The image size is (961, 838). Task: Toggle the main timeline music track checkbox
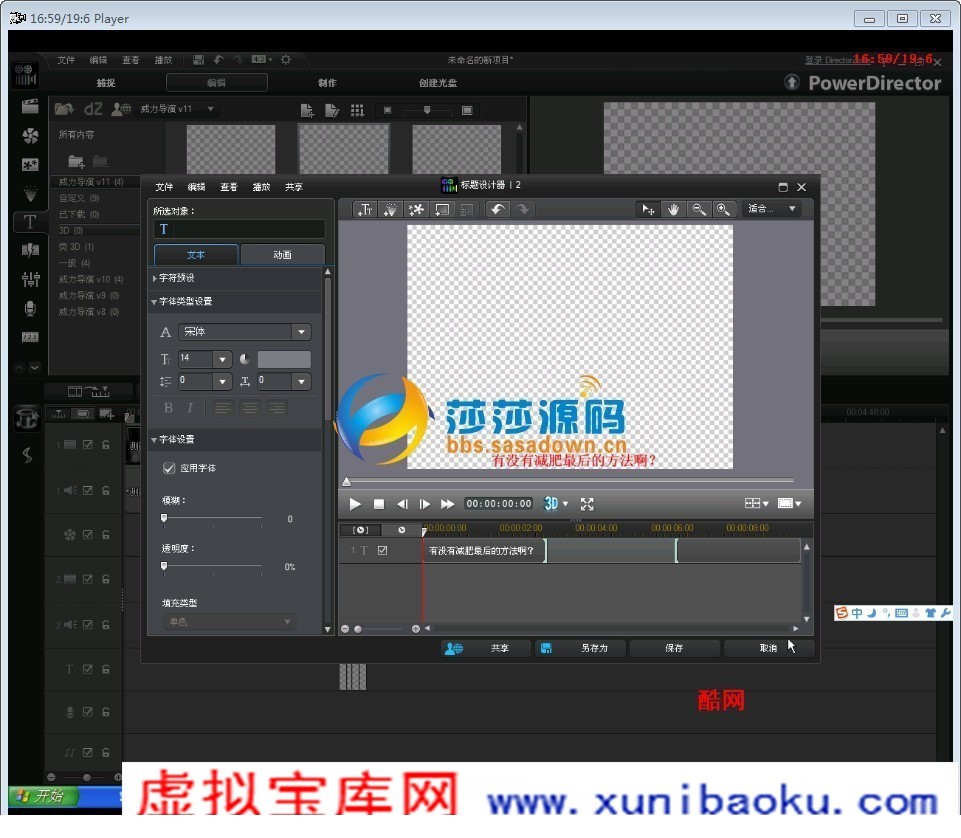88,752
